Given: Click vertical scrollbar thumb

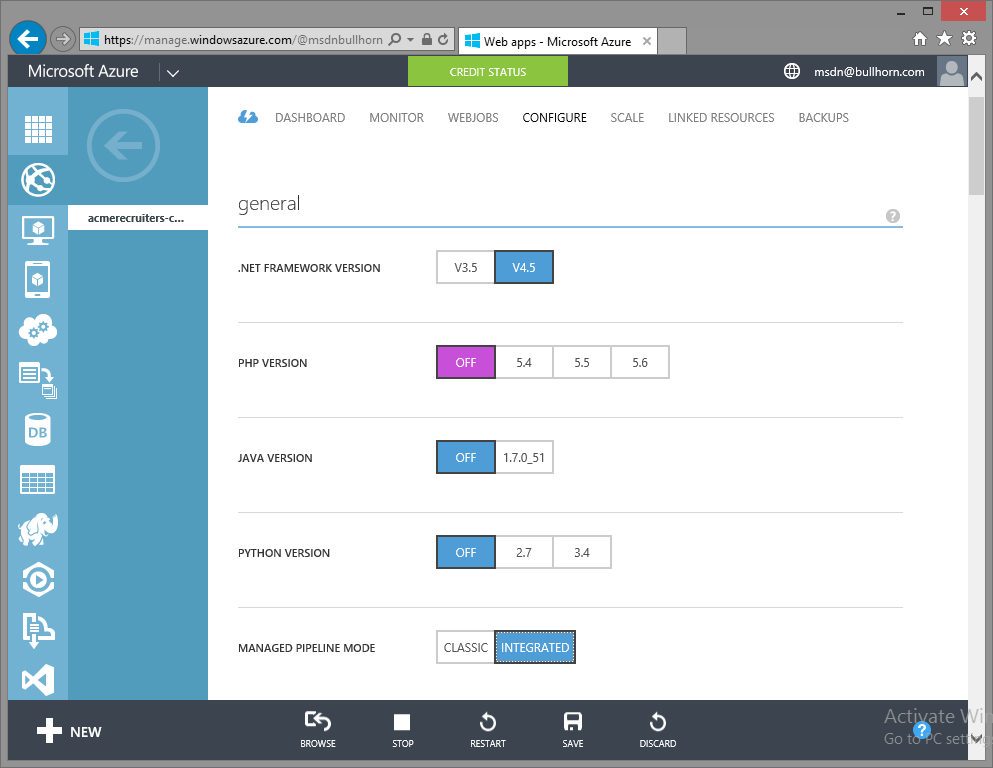Looking at the screenshot, I should pos(976,146).
